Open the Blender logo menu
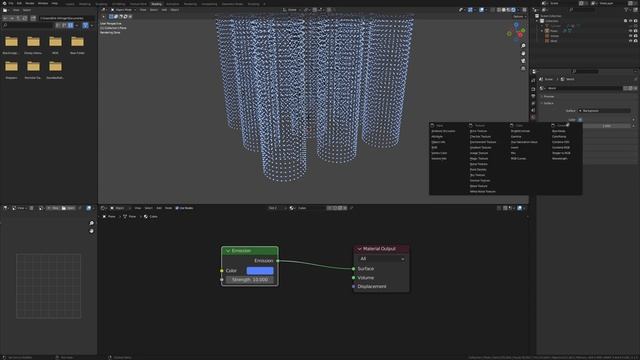The height and width of the screenshot is (360, 640). [x=4, y=3]
